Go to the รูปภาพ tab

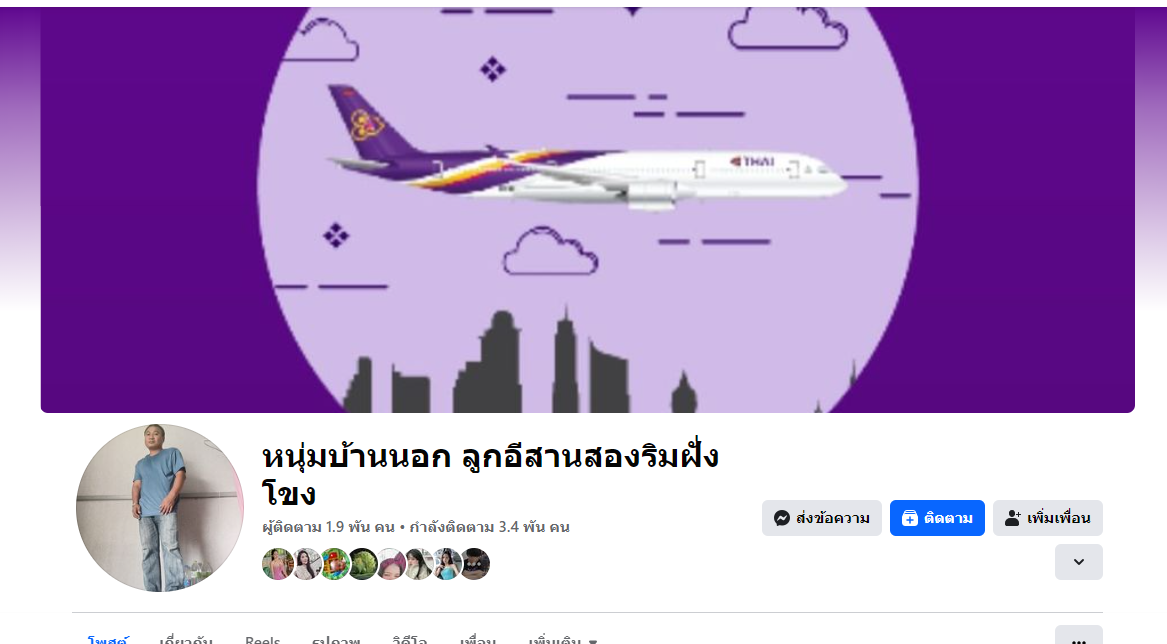[x=336, y=639]
